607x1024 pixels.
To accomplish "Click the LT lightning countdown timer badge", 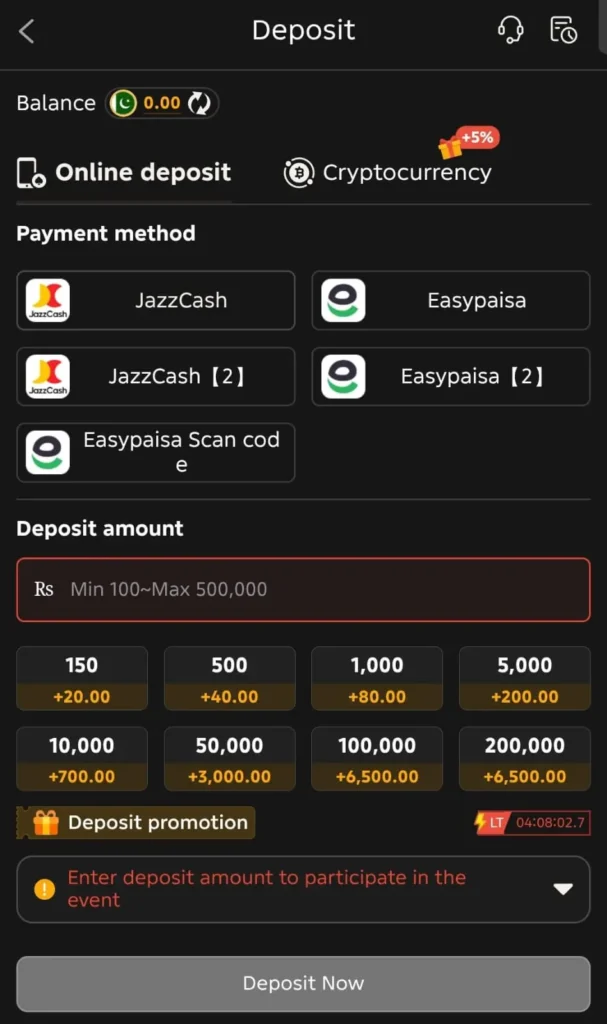I will (x=533, y=822).
